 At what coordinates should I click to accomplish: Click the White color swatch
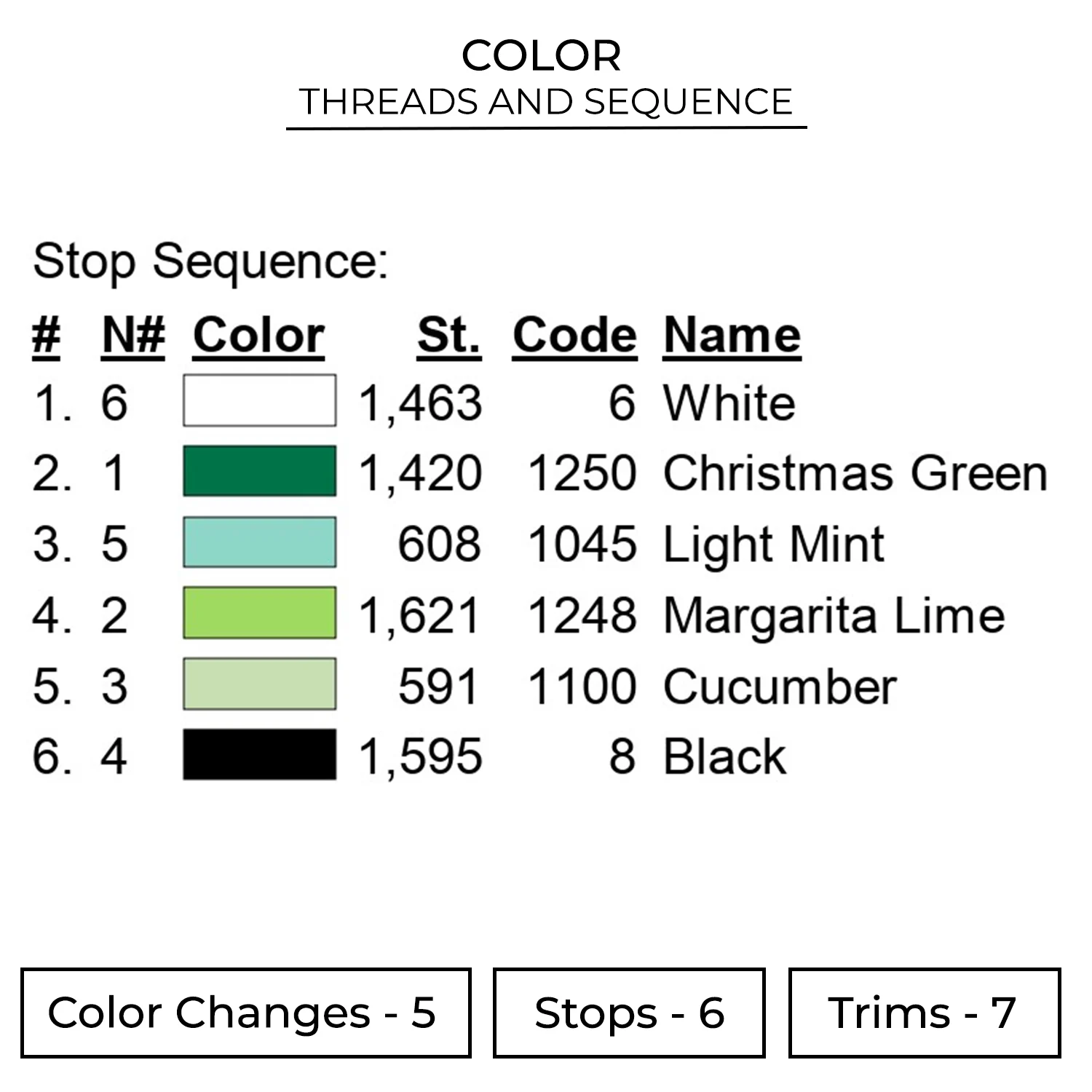[x=259, y=400]
